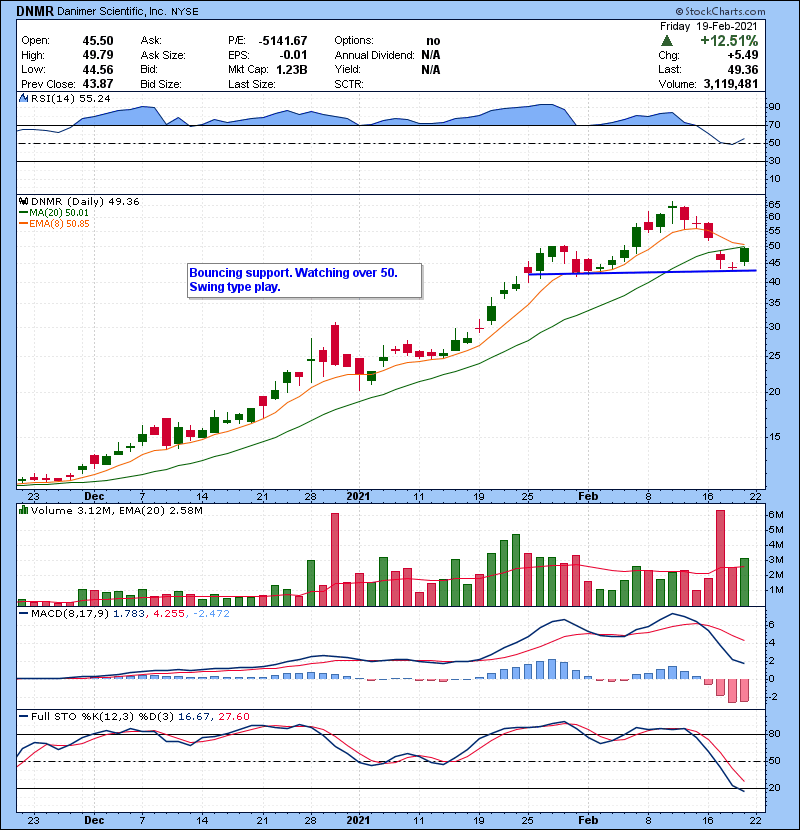Click the SCTR label

[x=349, y=84]
